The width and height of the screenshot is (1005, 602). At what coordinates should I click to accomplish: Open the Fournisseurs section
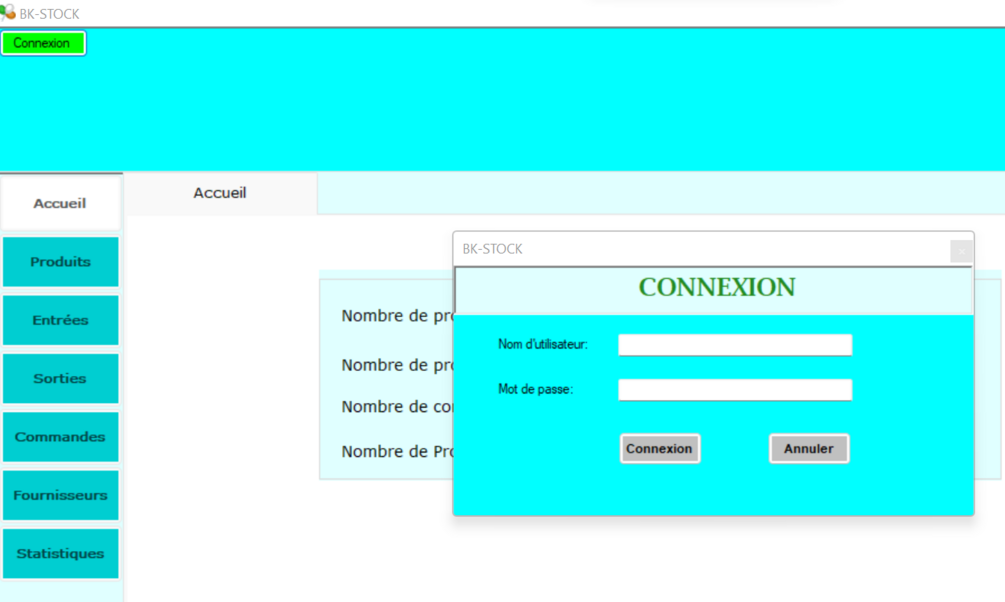click(x=60, y=495)
